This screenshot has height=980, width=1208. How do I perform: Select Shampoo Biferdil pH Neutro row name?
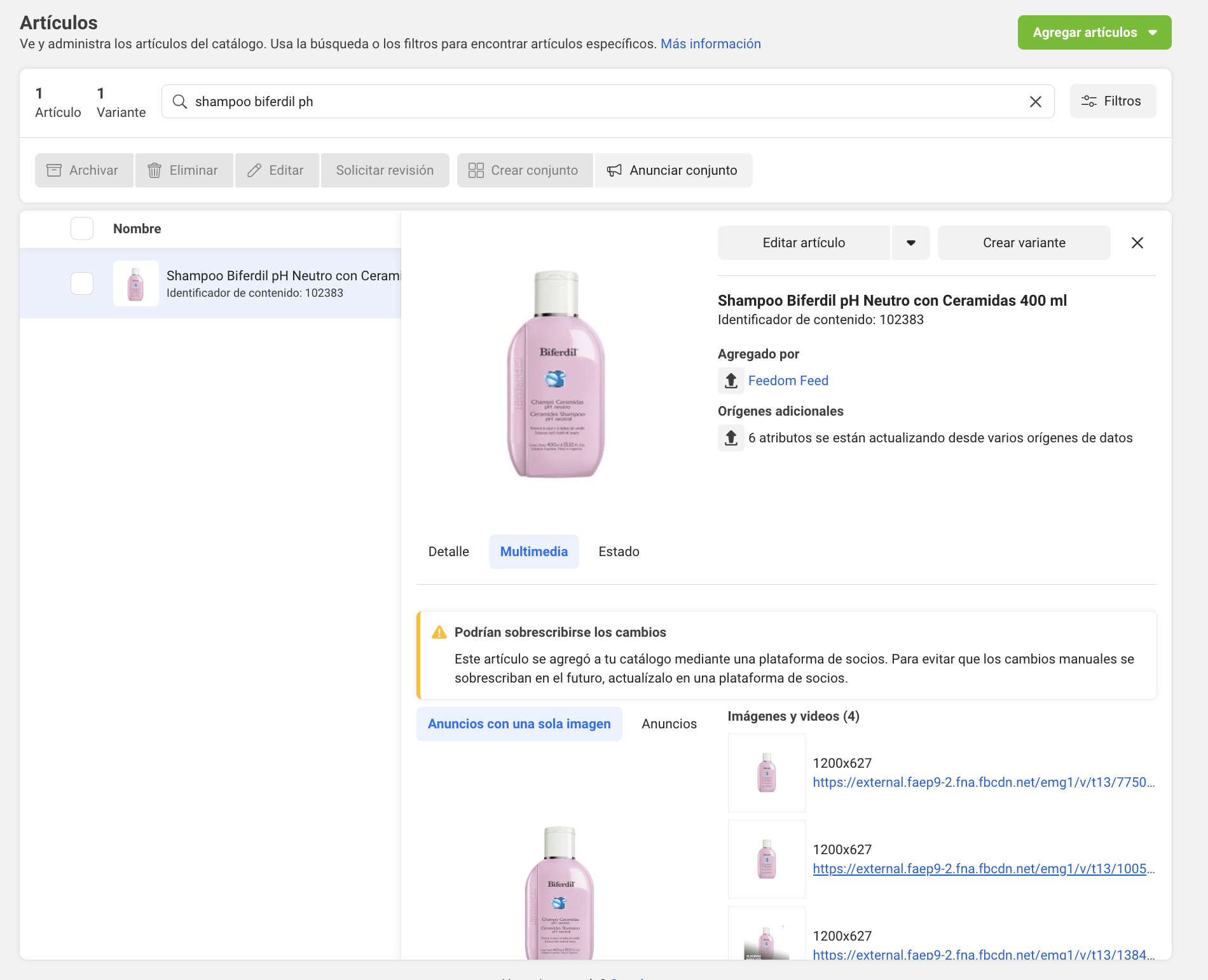284,276
